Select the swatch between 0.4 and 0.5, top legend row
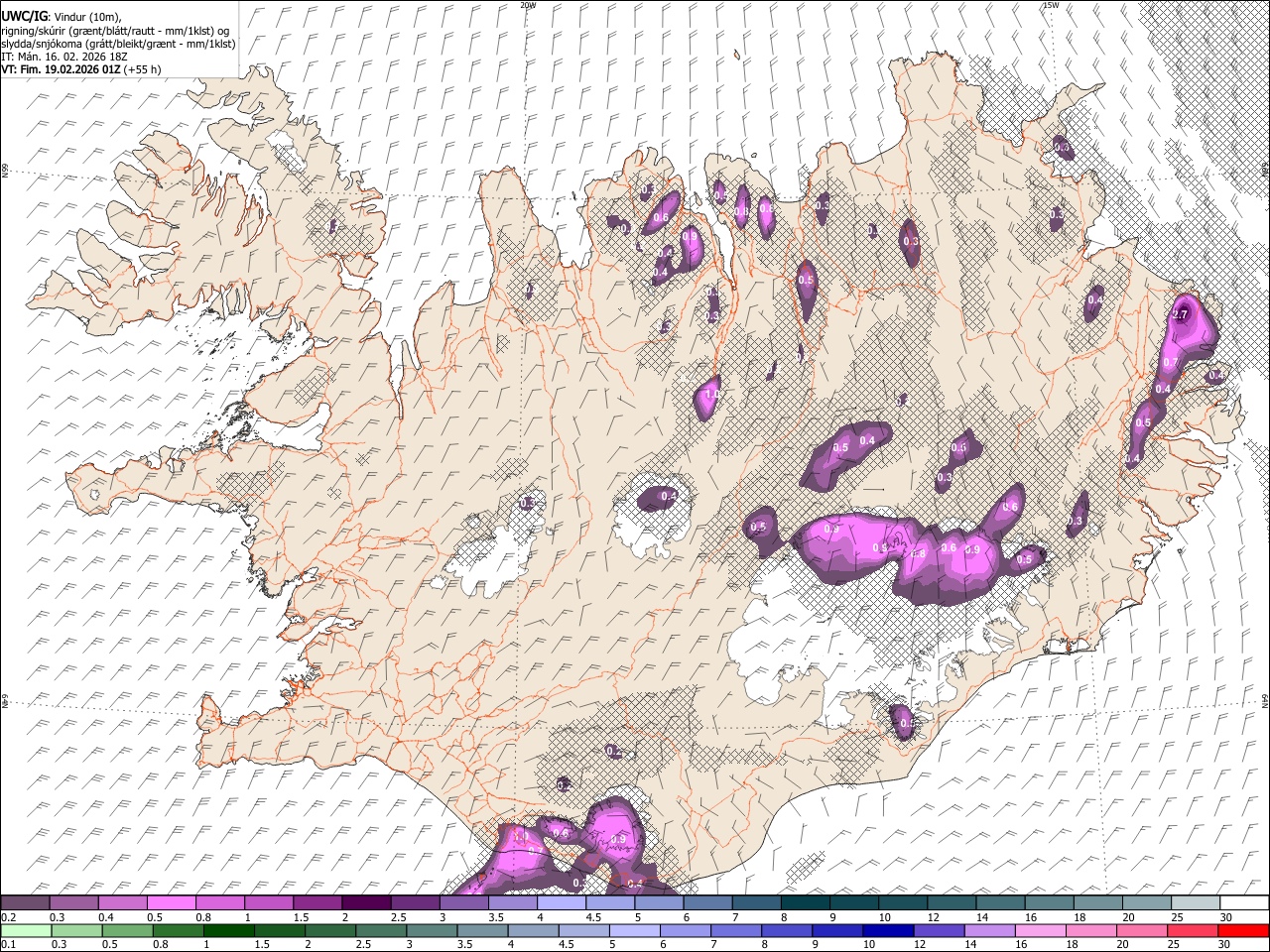Screen dimensions: 1270x952 coord(123,903)
